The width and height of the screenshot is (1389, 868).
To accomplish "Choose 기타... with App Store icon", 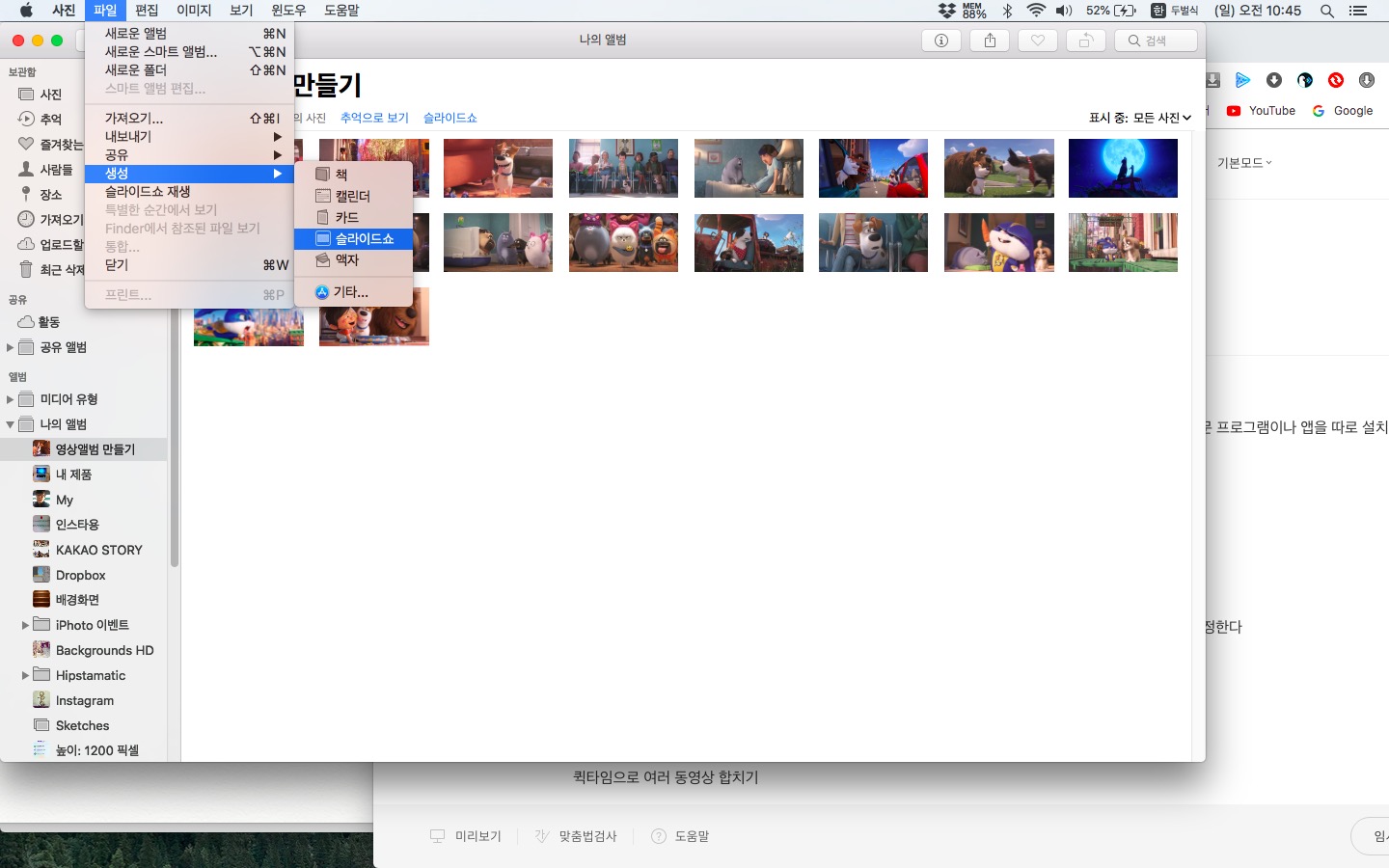I will 353,291.
